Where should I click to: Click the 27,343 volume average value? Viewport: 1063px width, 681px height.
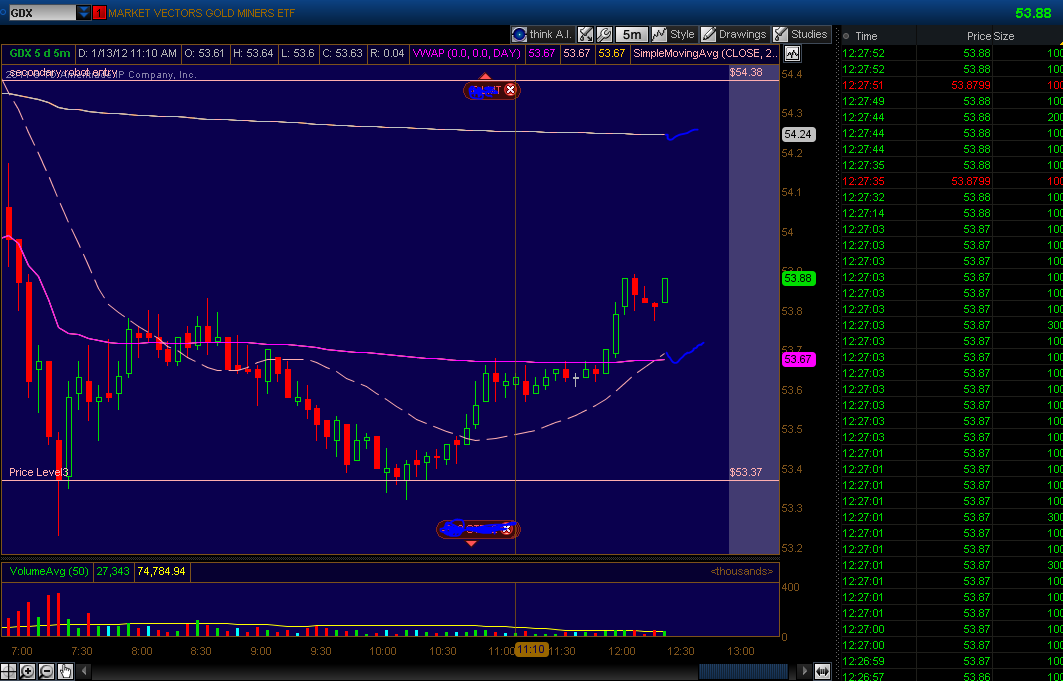click(113, 572)
